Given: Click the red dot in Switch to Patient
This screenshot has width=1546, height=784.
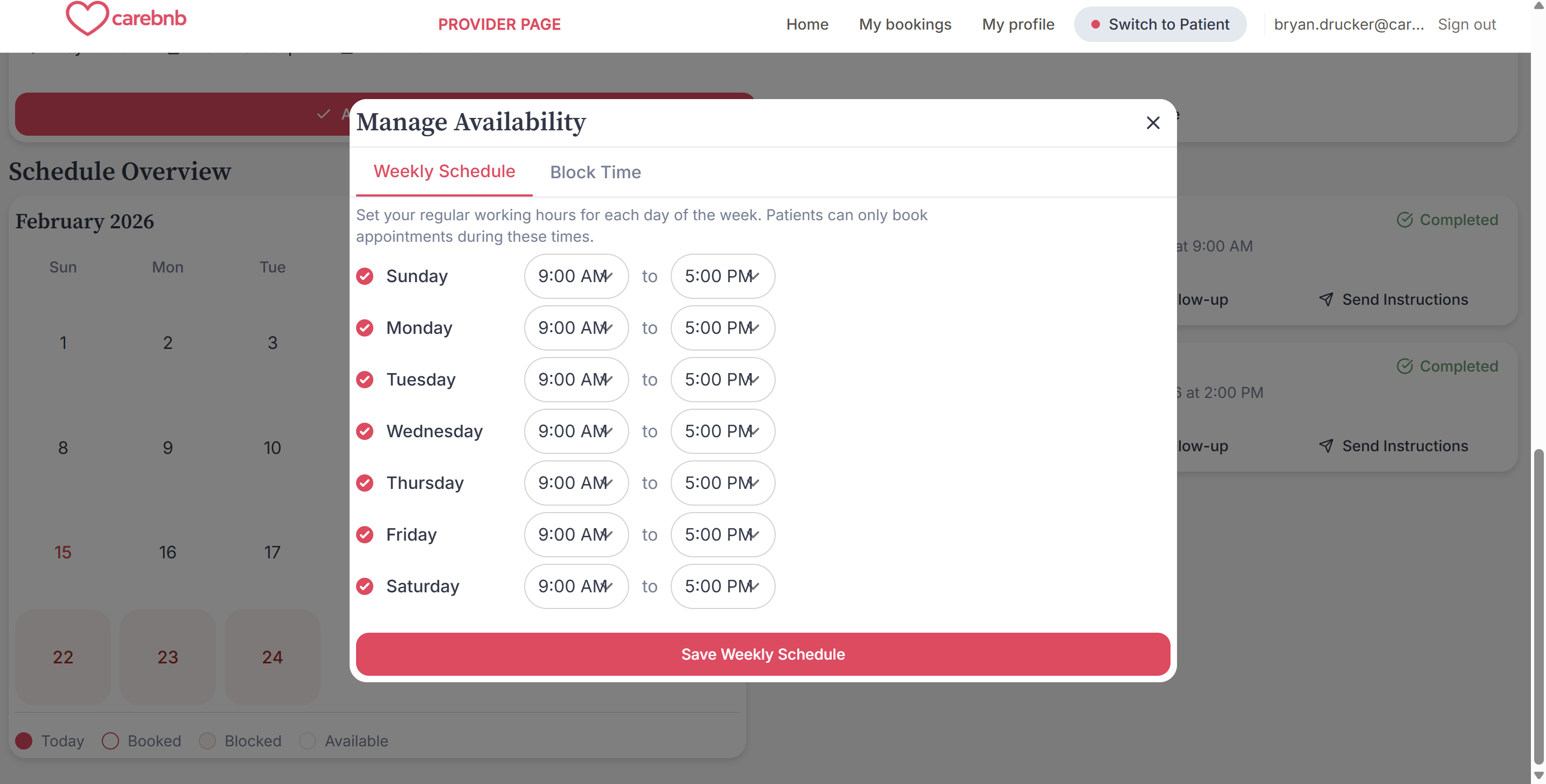Looking at the screenshot, I should [1095, 25].
